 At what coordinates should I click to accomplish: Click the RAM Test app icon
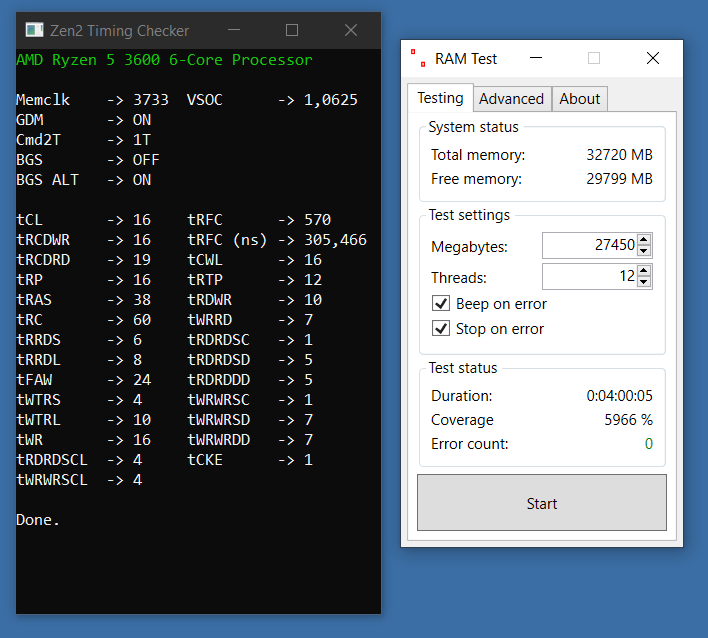pos(418,58)
